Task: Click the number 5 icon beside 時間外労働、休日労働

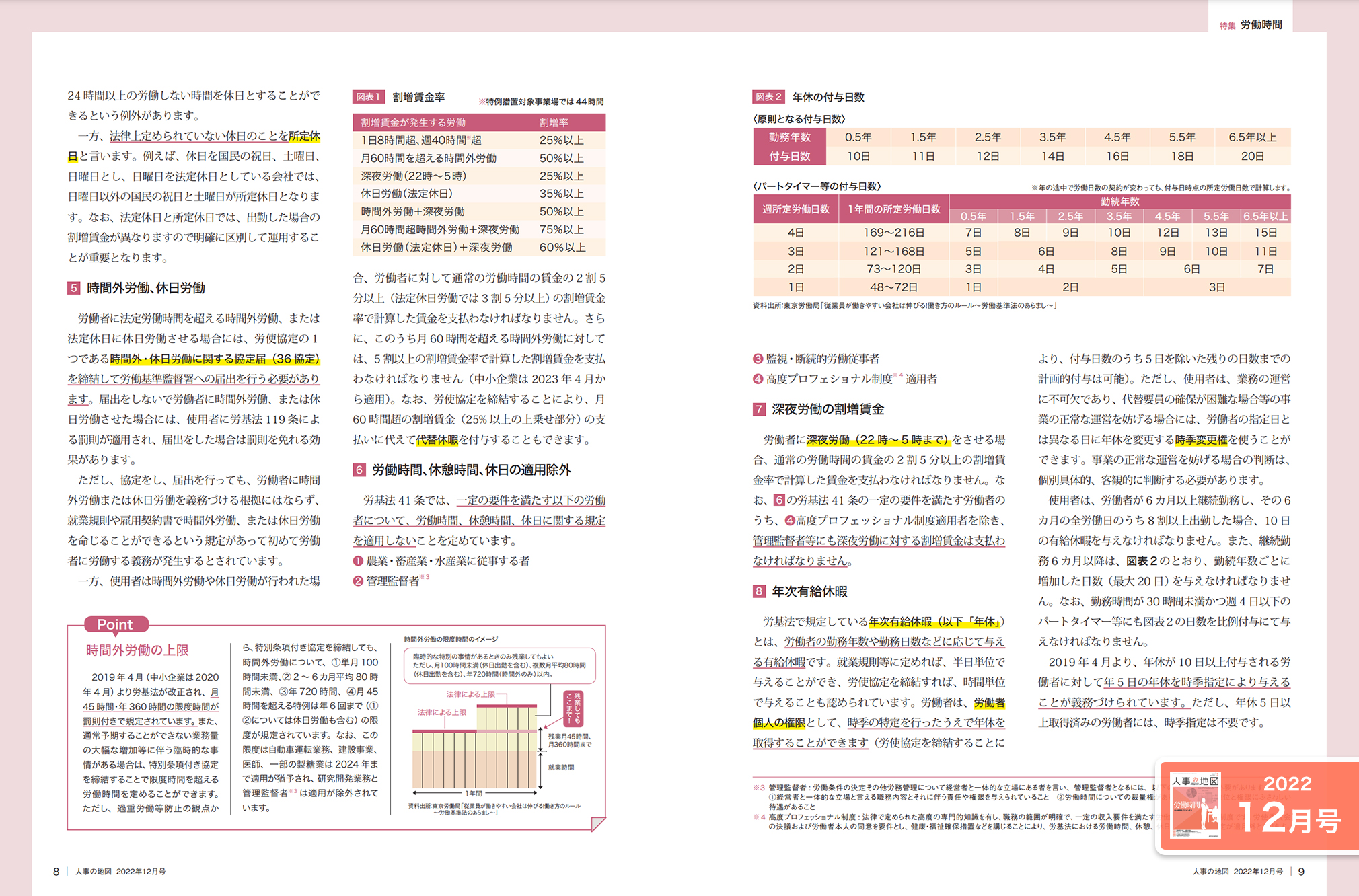Action: coord(73,288)
